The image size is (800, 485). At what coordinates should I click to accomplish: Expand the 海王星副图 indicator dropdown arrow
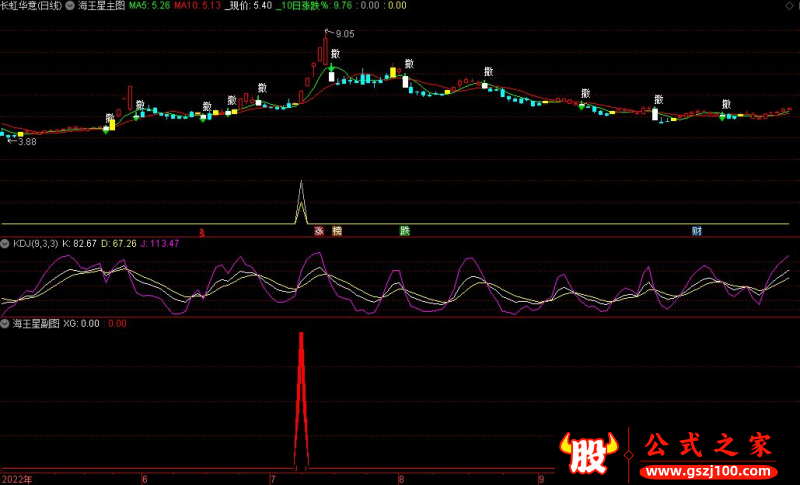pyautogui.click(x=6, y=323)
